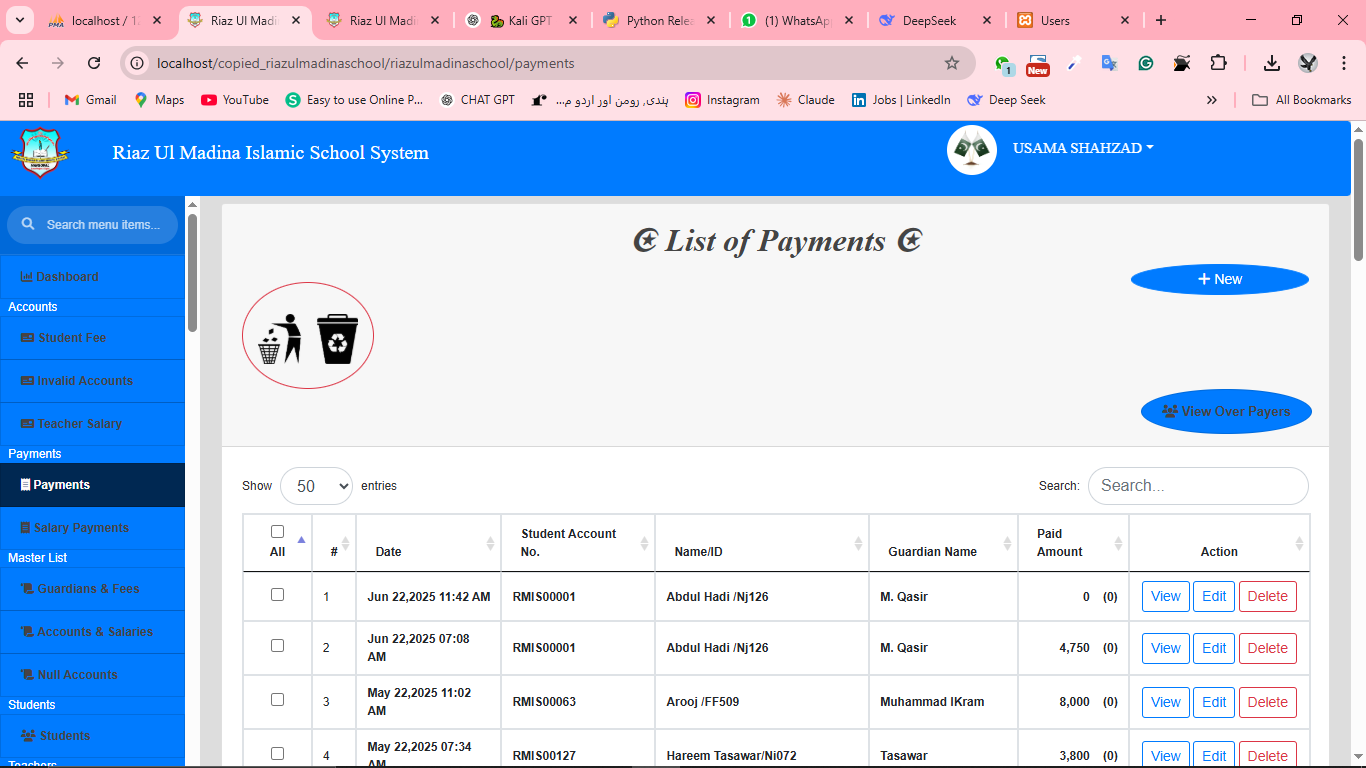Switch to Kali GPT tab

coord(522,20)
